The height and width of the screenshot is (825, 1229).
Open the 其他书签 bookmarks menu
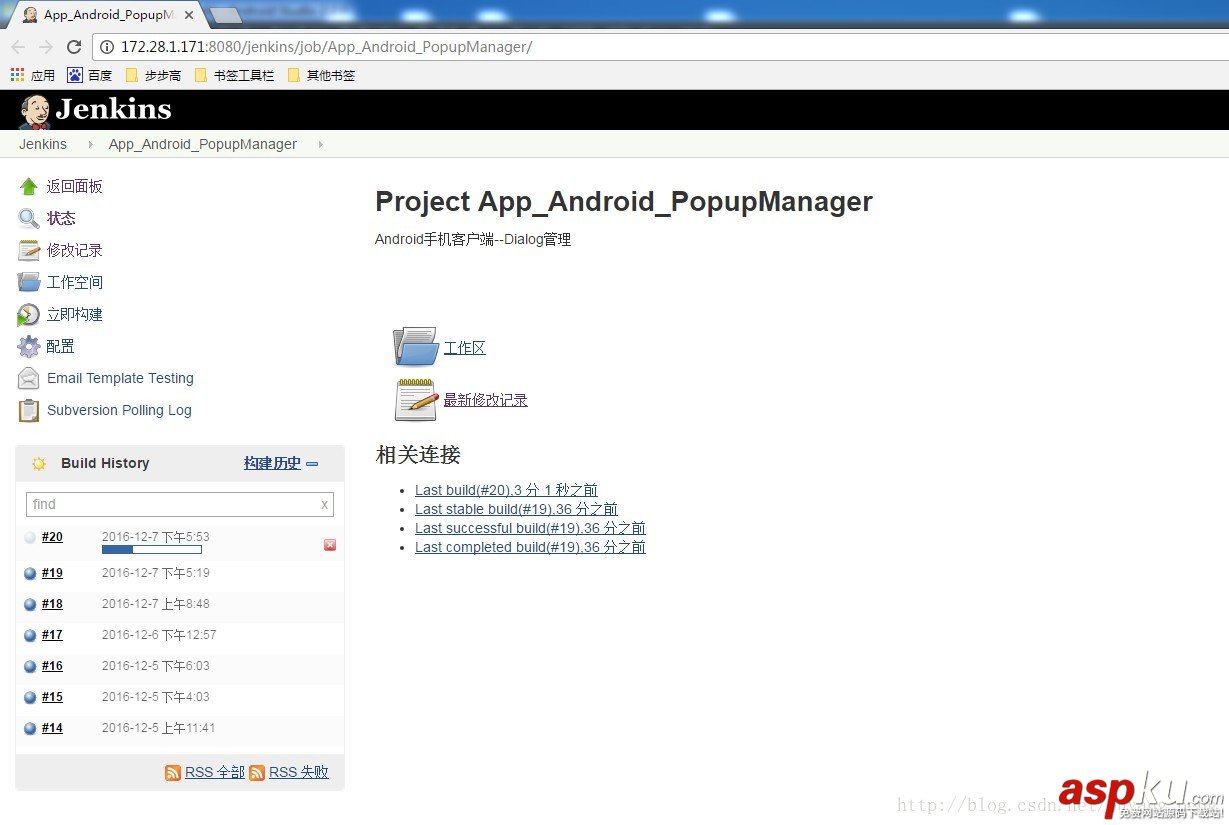point(320,74)
